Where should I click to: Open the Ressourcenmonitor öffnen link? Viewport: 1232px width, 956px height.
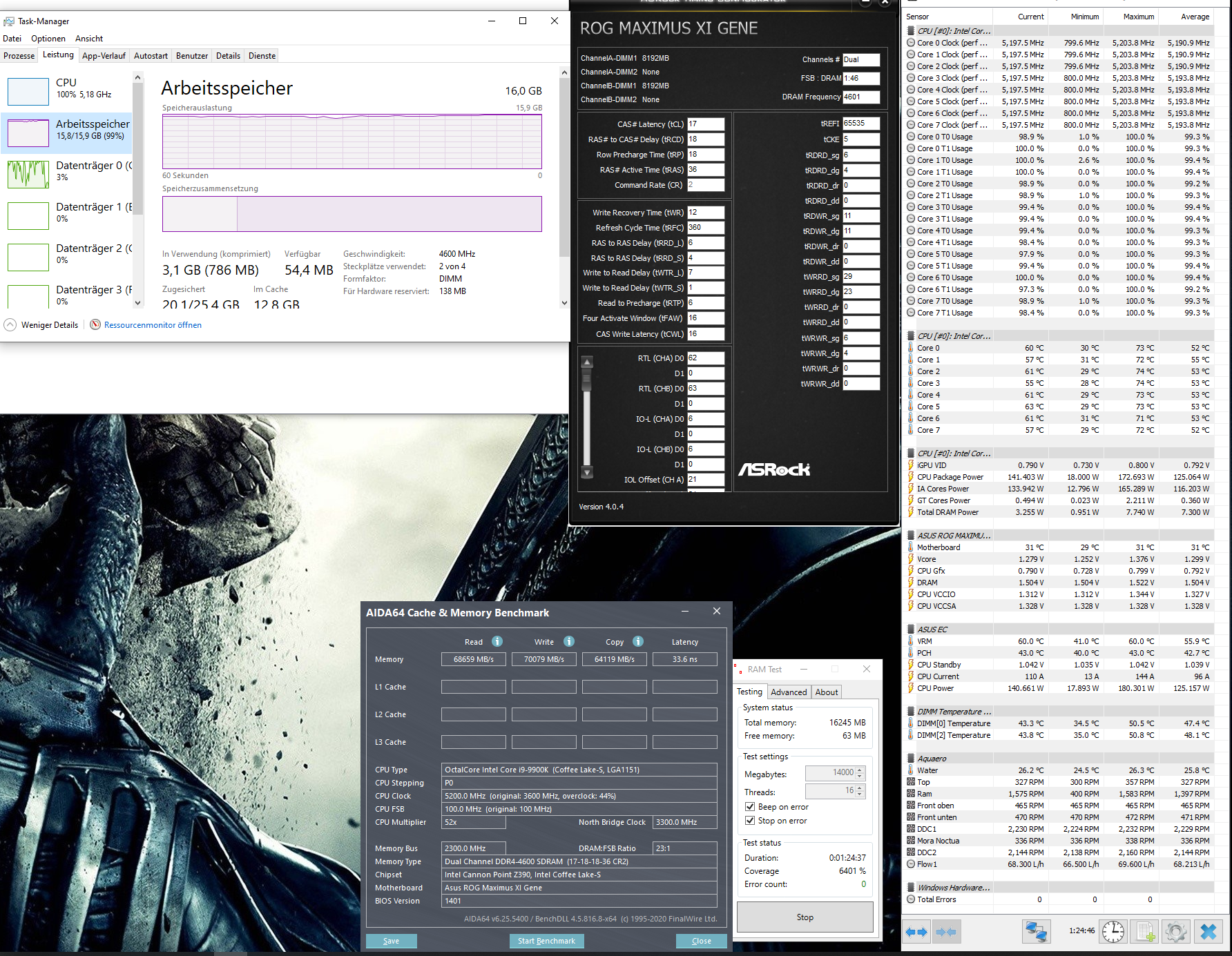[x=153, y=325]
